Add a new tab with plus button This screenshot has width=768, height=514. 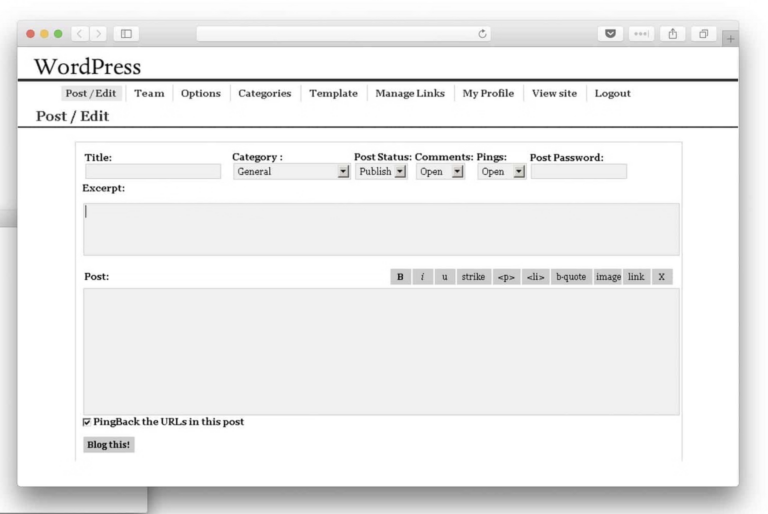click(x=730, y=39)
